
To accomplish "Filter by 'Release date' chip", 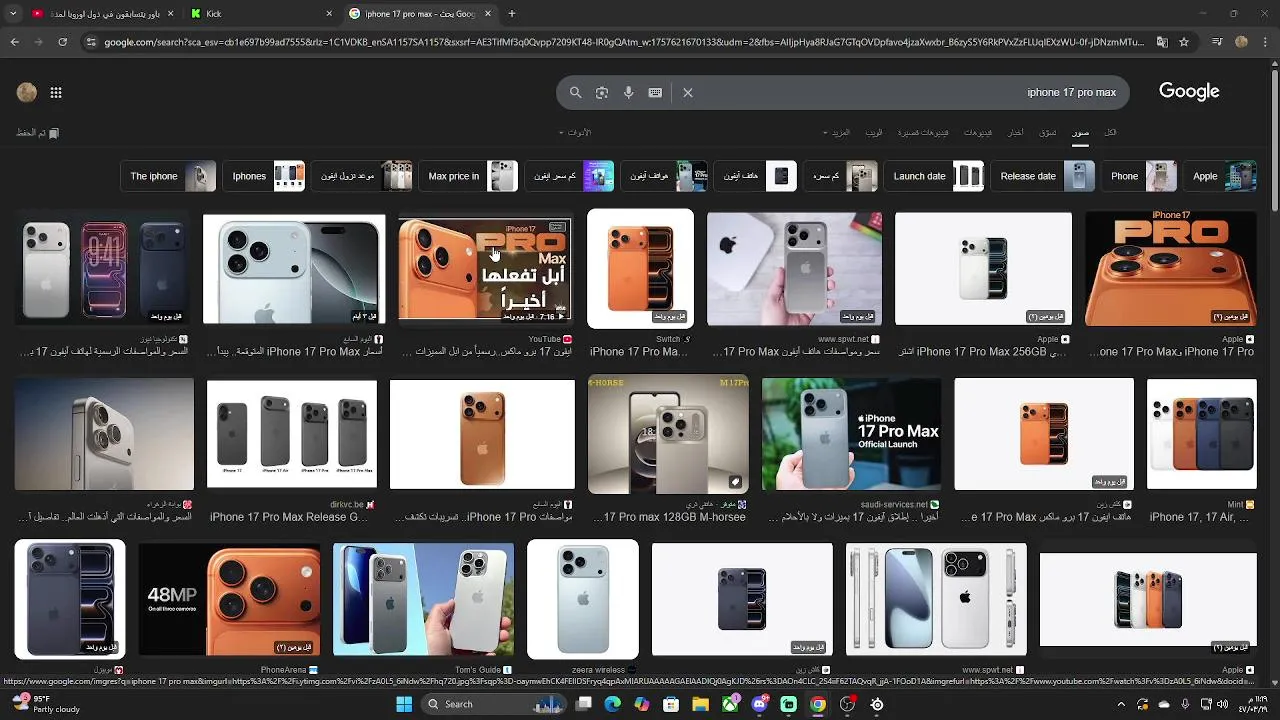I will click(1043, 176).
